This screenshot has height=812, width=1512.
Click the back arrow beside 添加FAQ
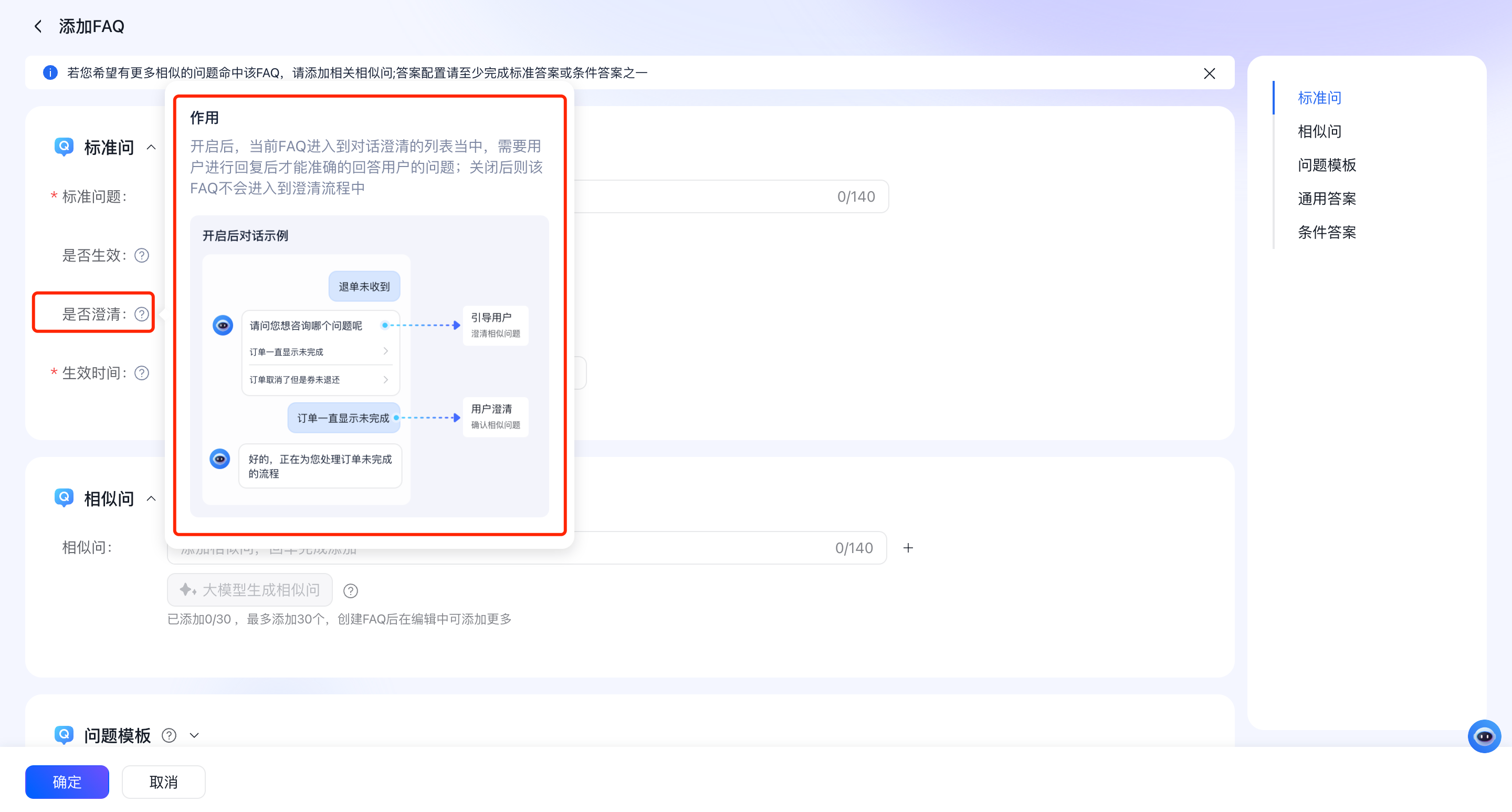click(x=38, y=26)
